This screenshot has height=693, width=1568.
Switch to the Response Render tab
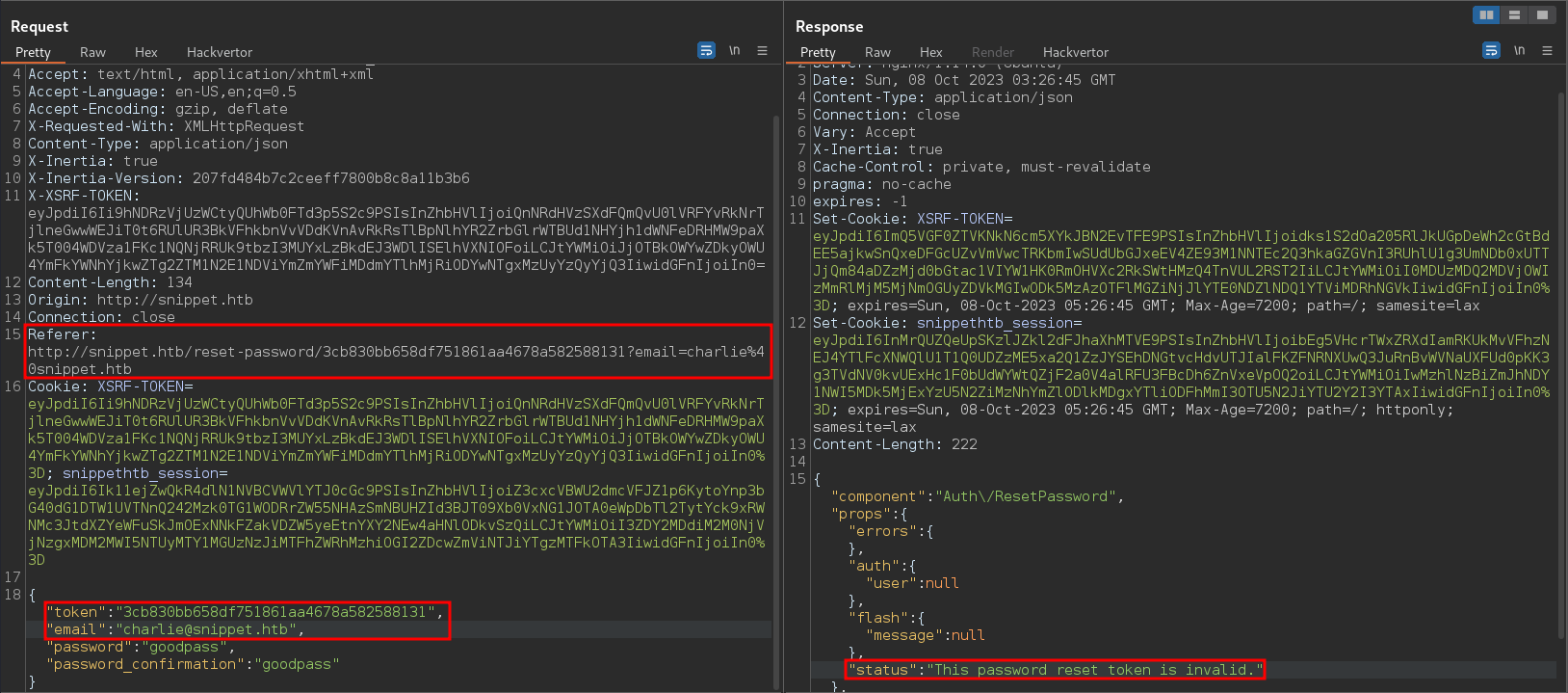(x=993, y=52)
